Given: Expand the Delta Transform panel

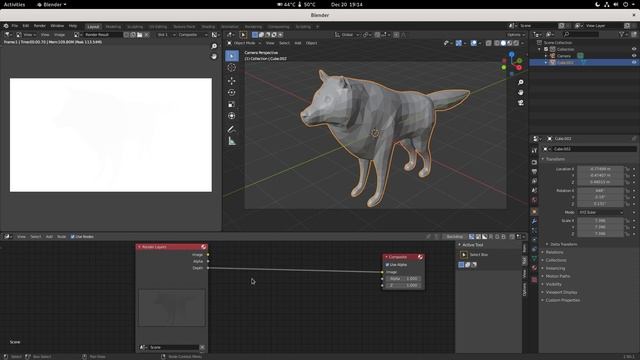Looking at the screenshot, I should [x=563, y=244].
